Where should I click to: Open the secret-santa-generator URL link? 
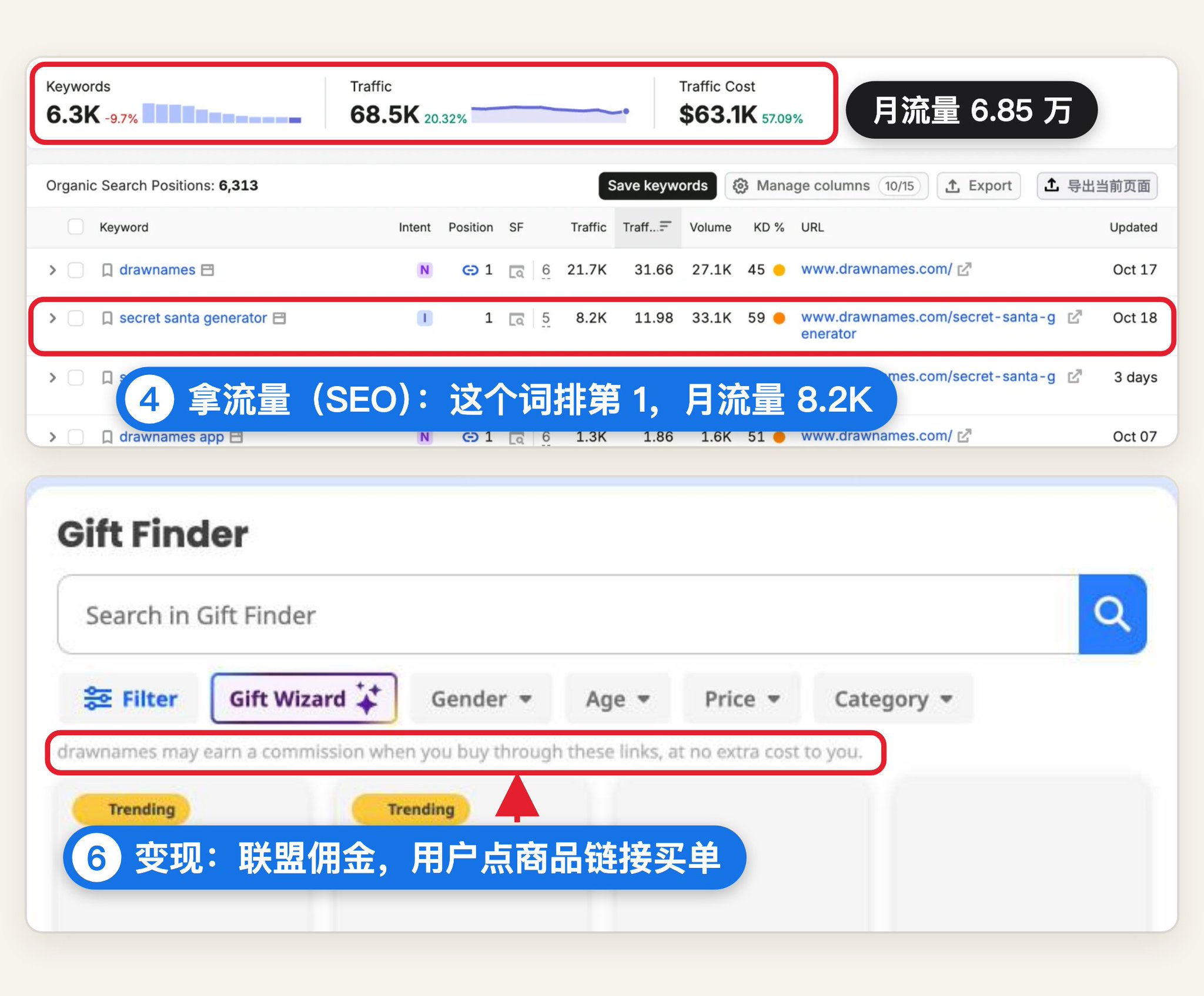(x=928, y=325)
